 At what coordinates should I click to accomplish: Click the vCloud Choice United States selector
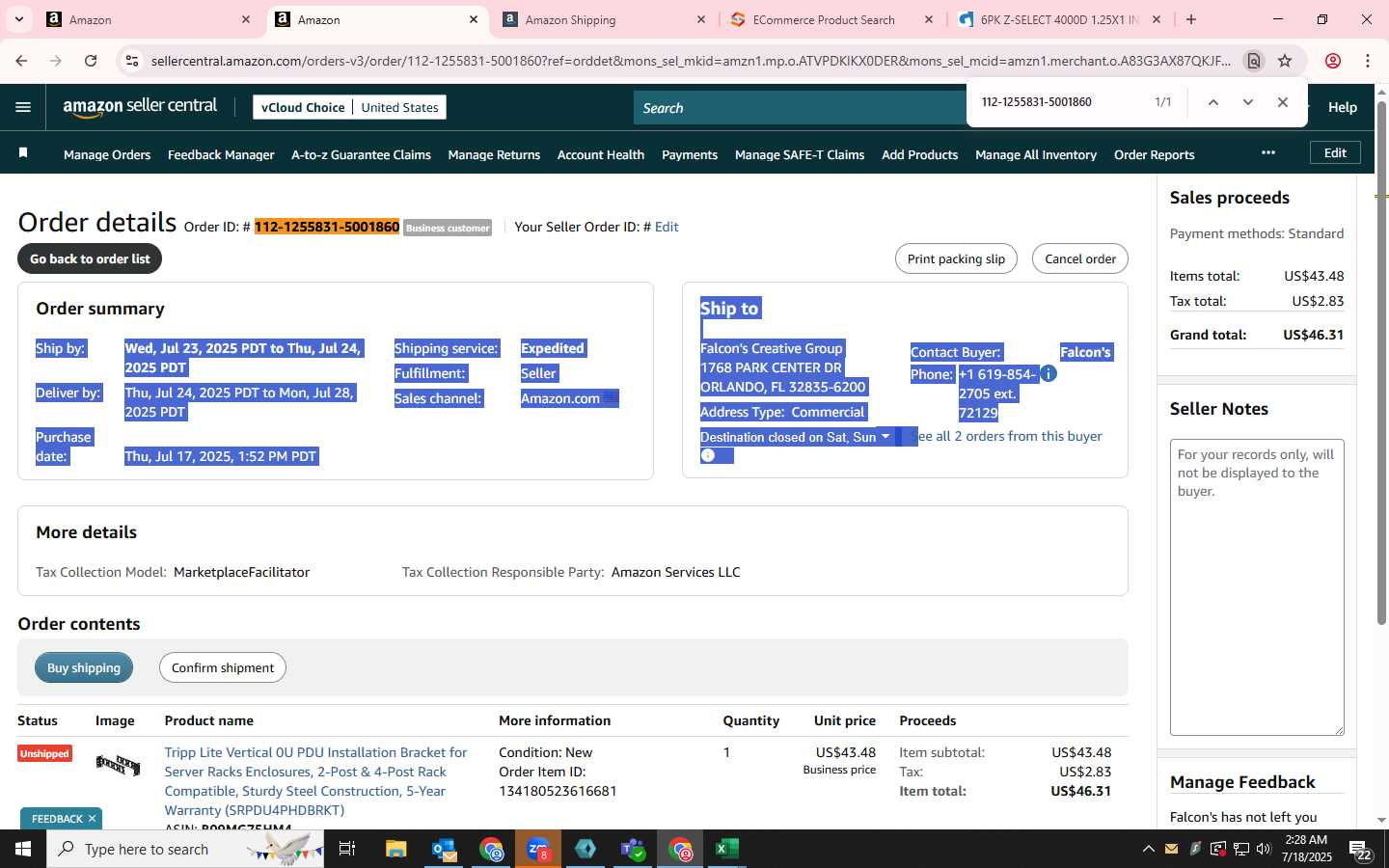click(349, 107)
